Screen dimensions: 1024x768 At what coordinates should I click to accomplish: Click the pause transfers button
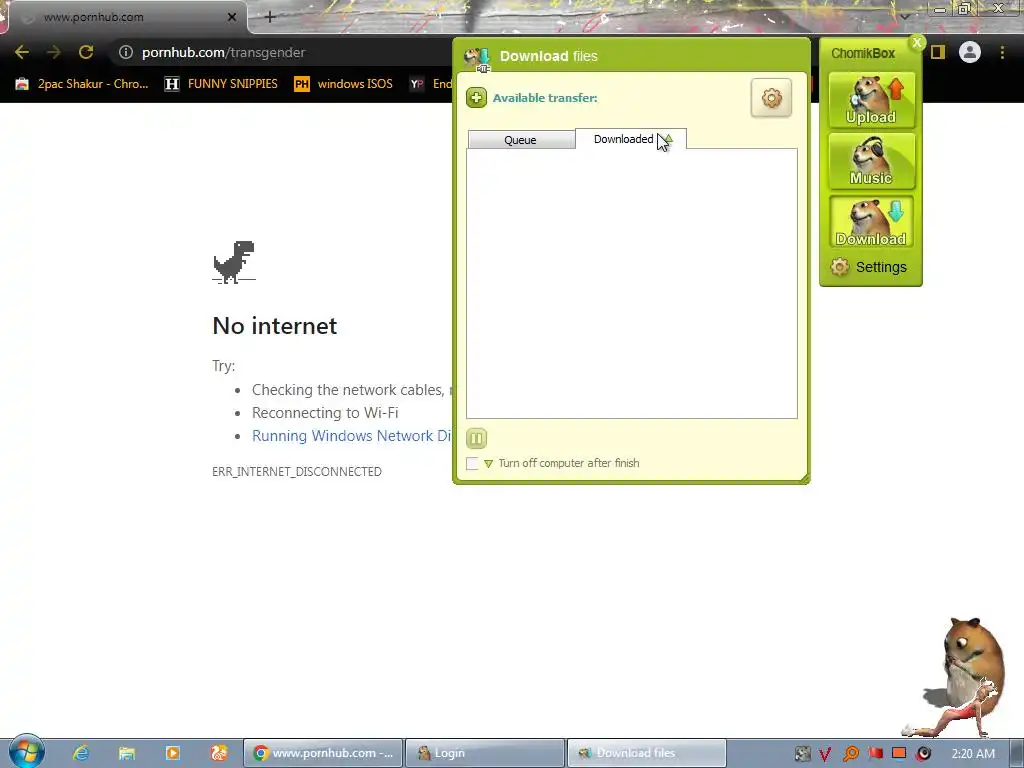(x=476, y=438)
